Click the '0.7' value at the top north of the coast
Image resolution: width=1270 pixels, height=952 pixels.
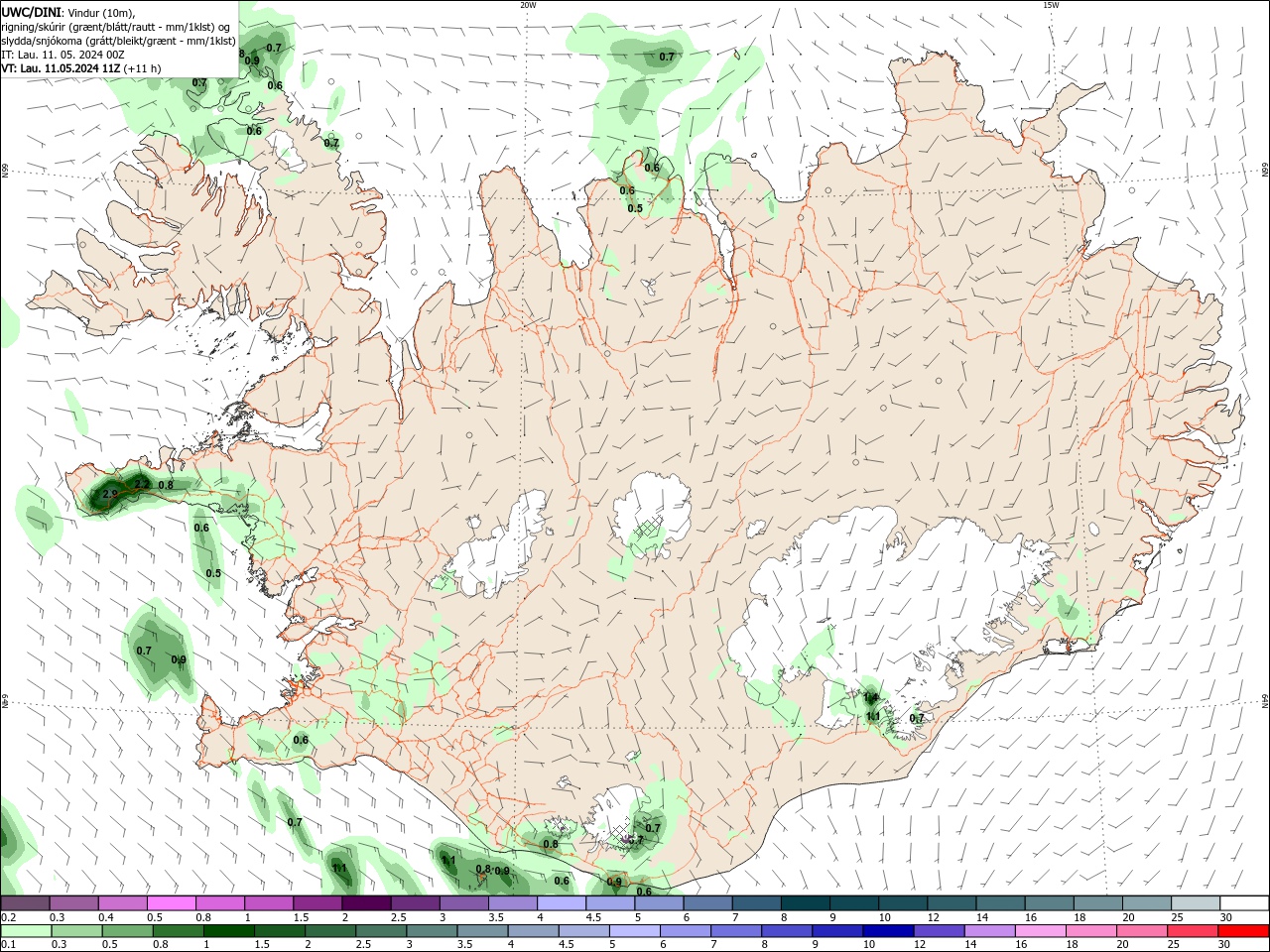(667, 57)
